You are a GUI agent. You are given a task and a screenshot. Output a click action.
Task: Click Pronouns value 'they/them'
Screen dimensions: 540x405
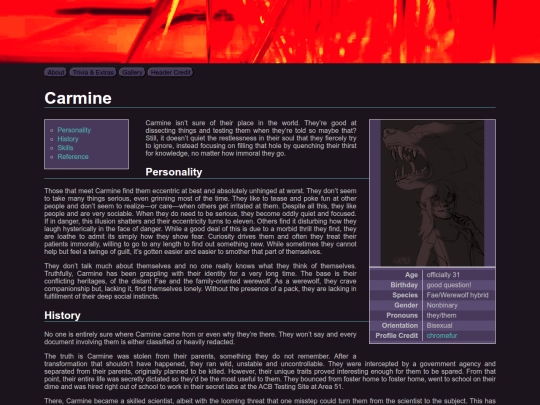(441, 315)
